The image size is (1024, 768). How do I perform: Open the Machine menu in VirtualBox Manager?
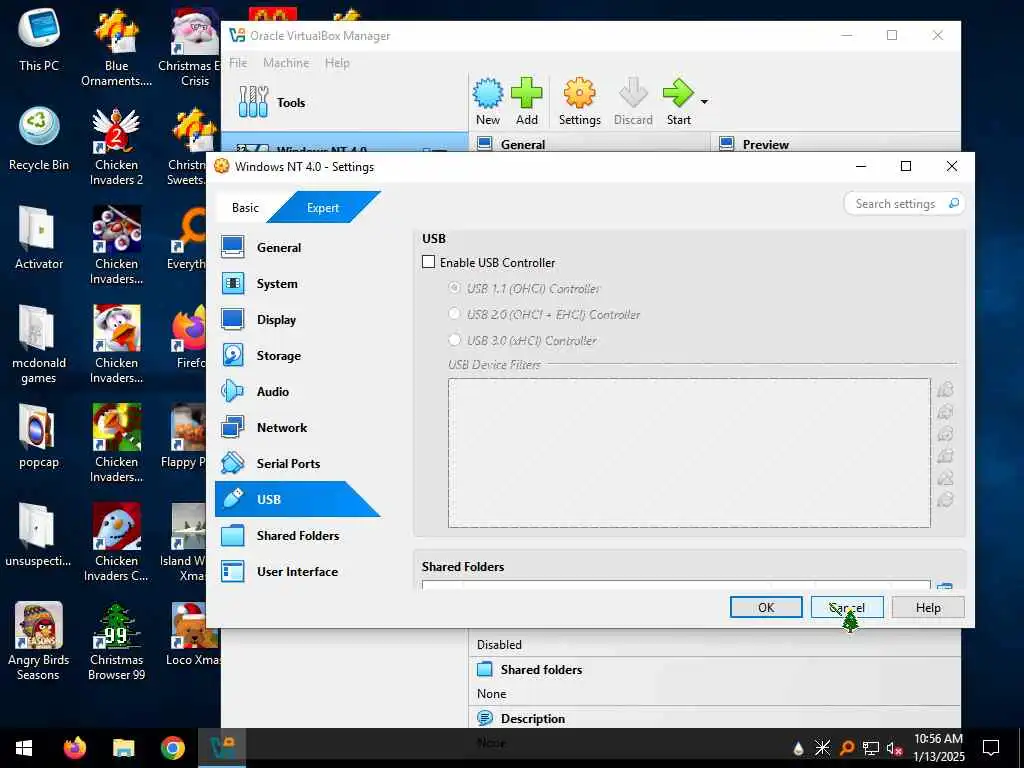[286, 63]
